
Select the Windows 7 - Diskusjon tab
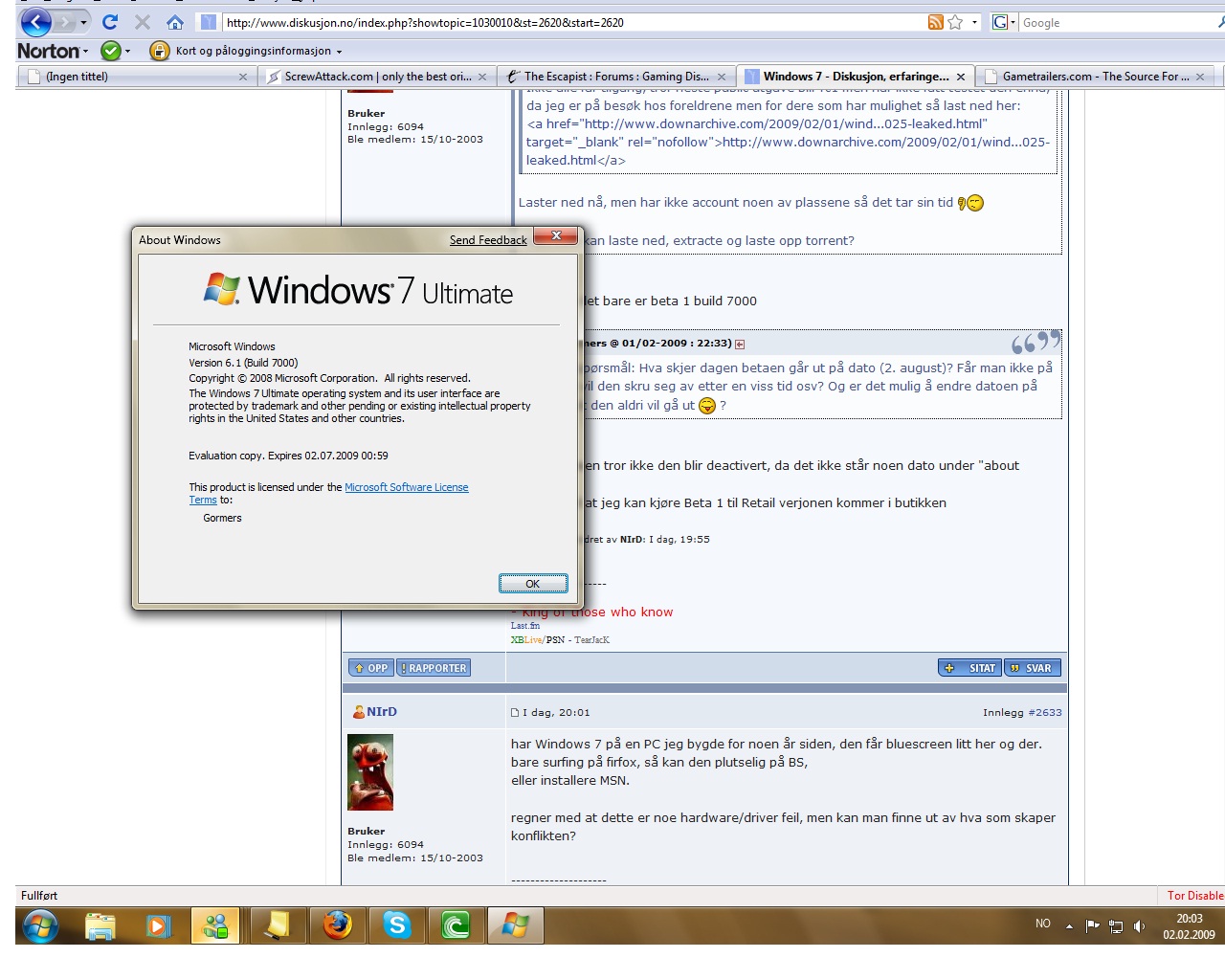pyautogui.click(x=855, y=77)
